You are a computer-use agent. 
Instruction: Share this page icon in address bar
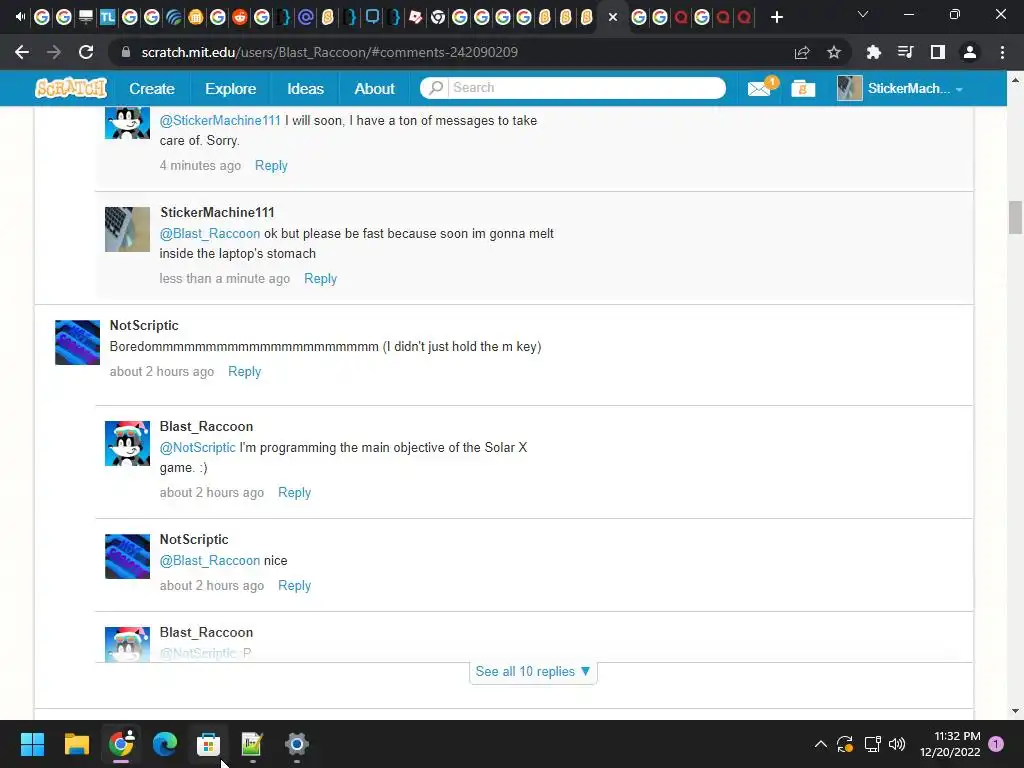point(802,52)
